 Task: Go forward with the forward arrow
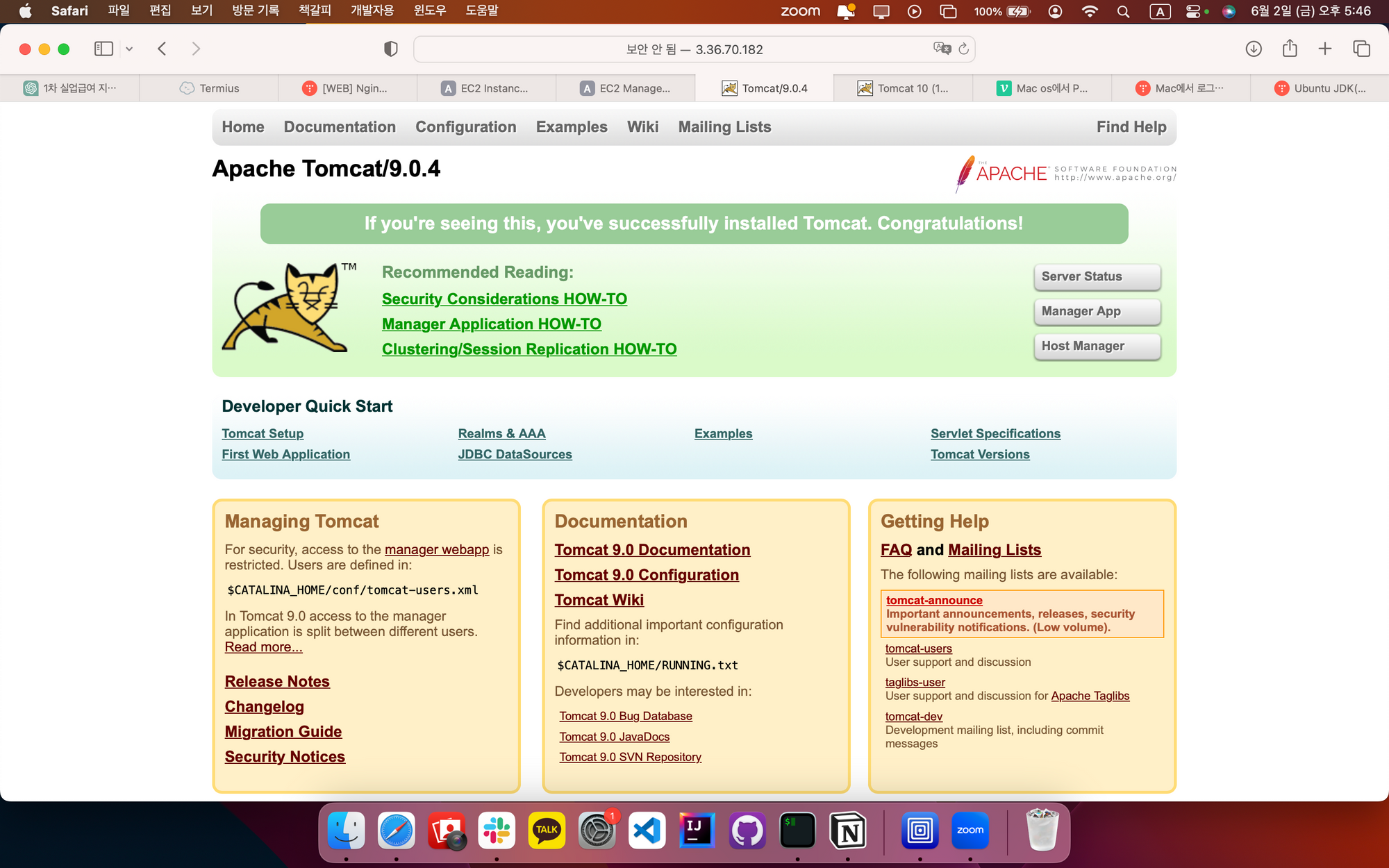click(196, 49)
